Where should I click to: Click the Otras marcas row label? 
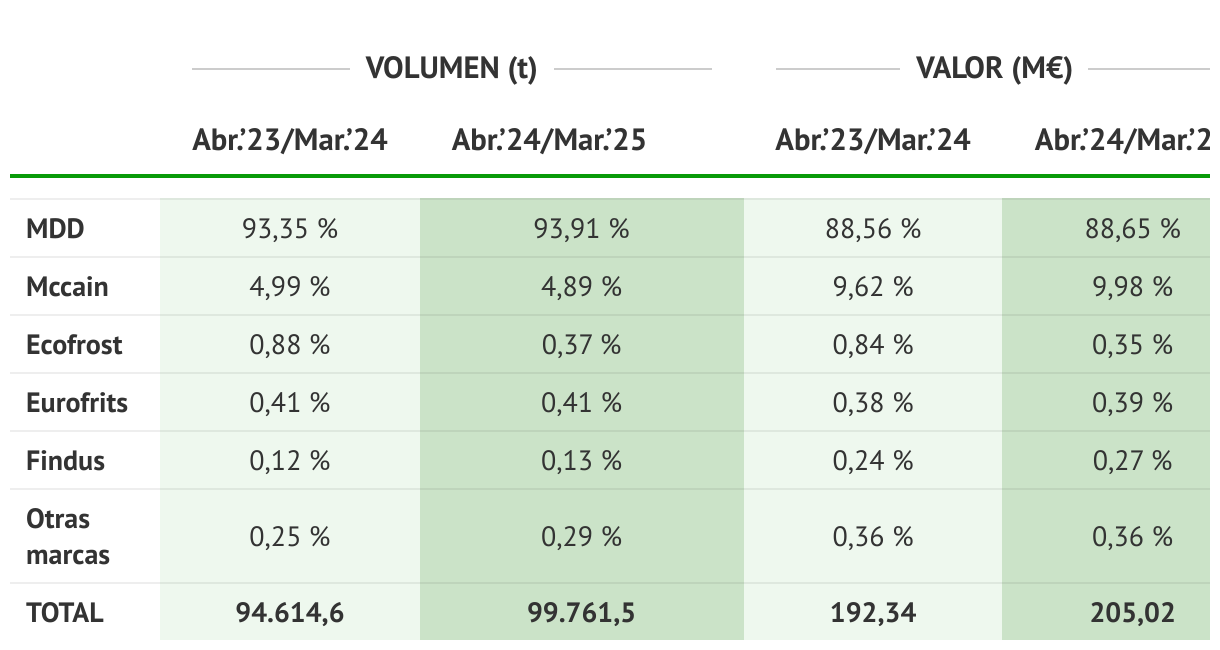click(68, 537)
